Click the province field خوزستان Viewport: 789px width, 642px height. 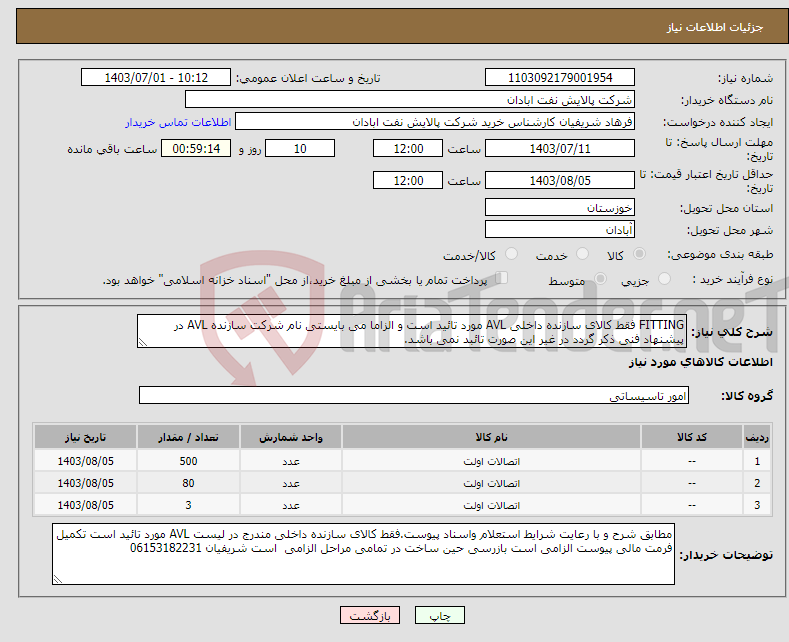(560, 207)
